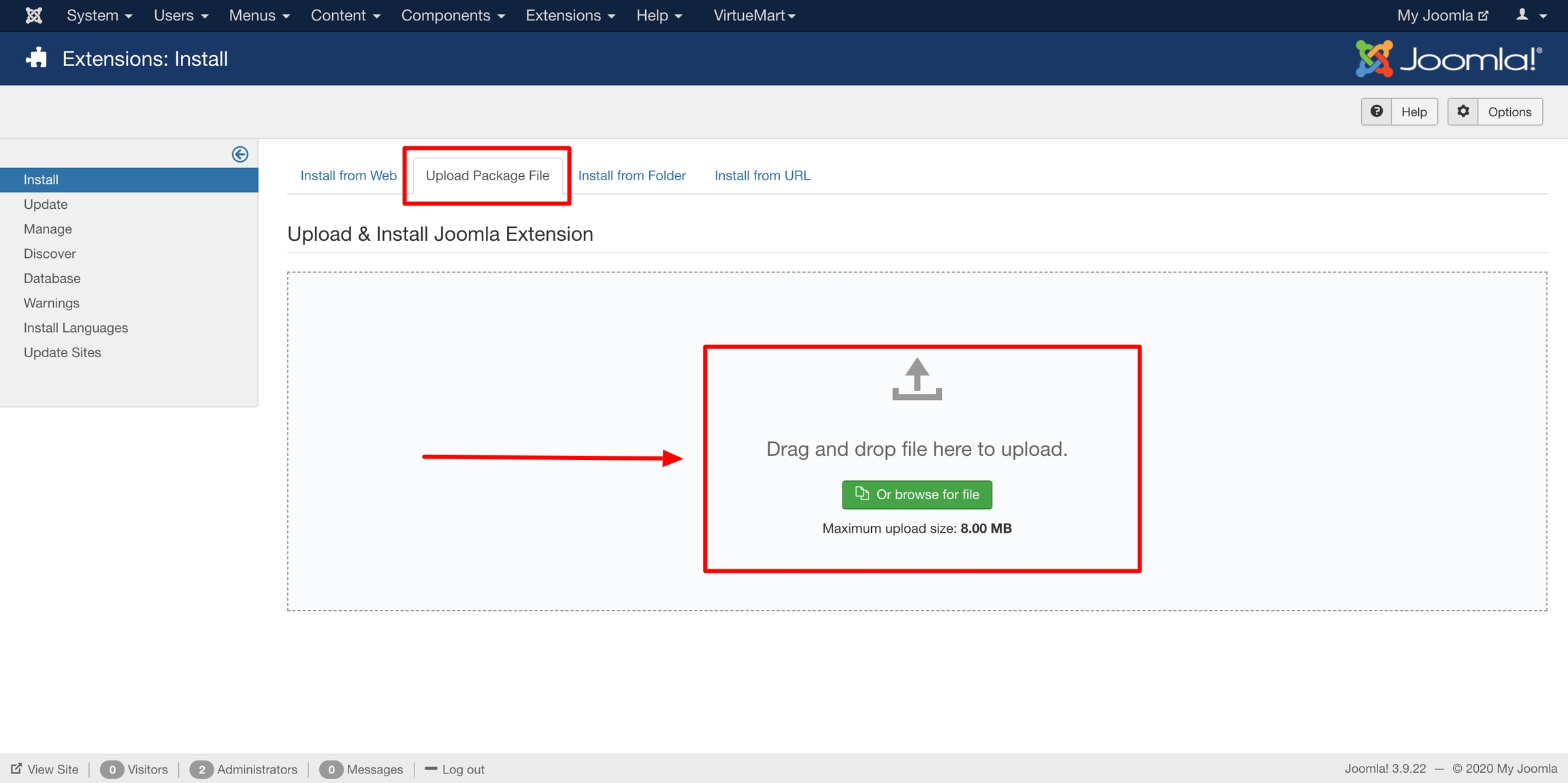Expand the Components dropdown menu
This screenshot has width=1568, height=783.
453,15
